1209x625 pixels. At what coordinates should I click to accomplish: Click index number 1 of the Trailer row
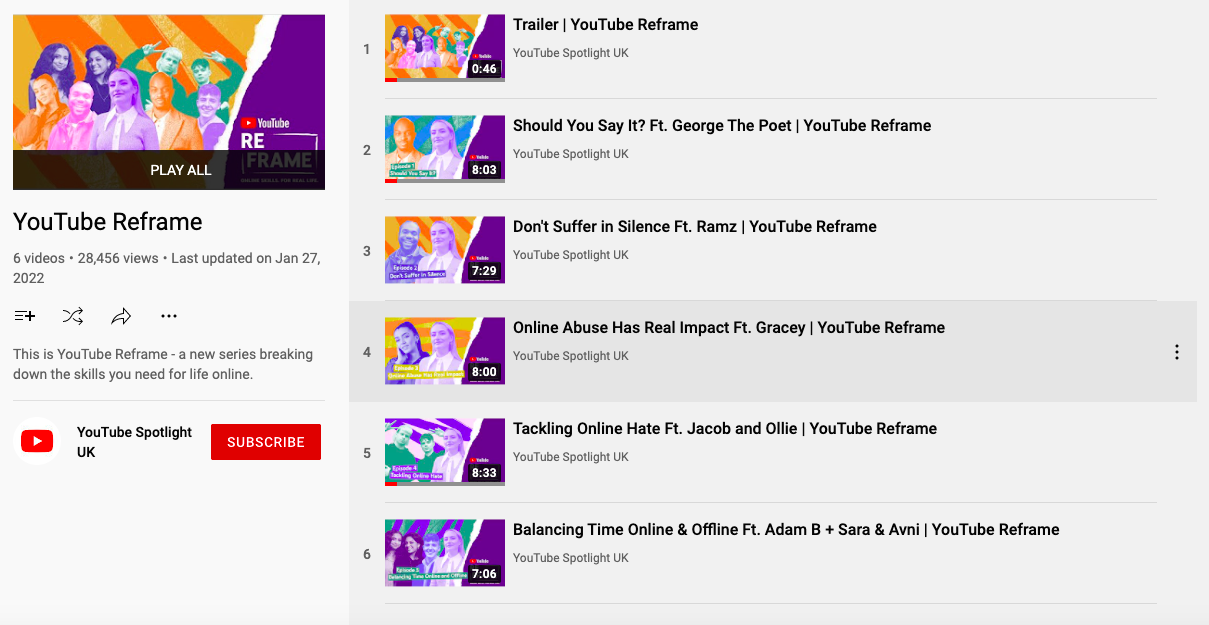[x=367, y=49]
